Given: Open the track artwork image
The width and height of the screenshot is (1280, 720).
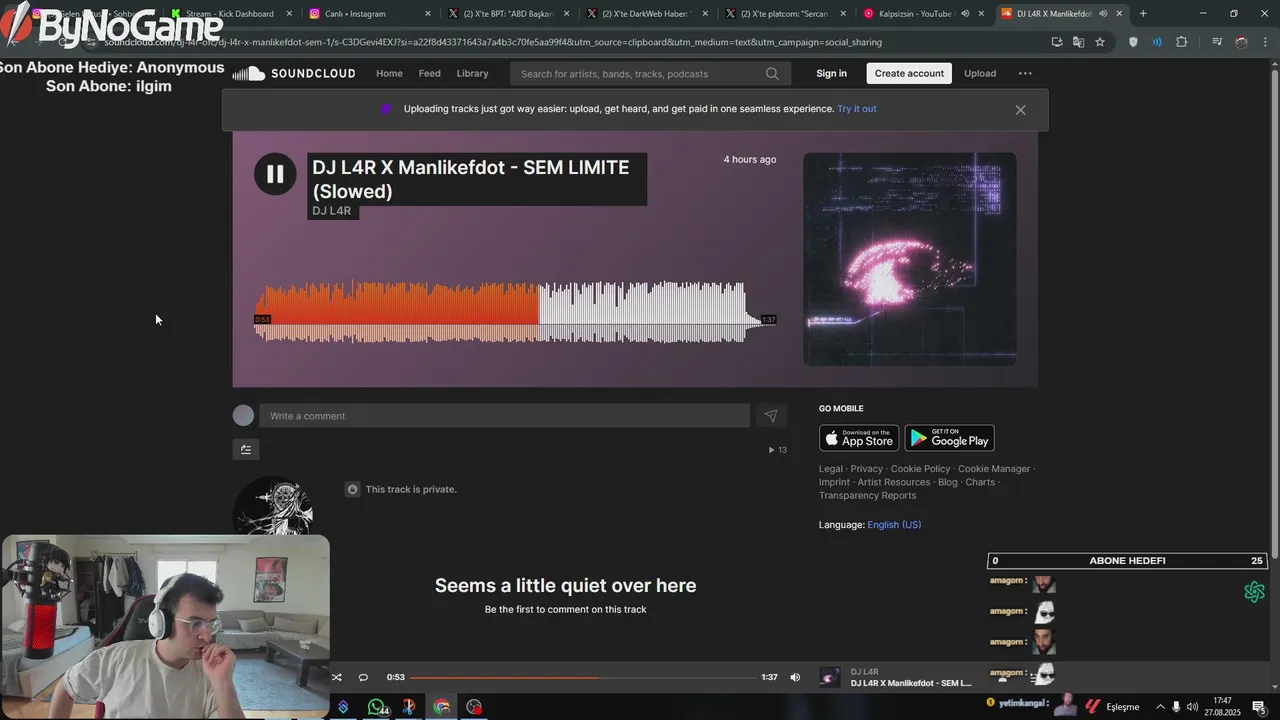Looking at the screenshot, I should [x=909, y=259].
